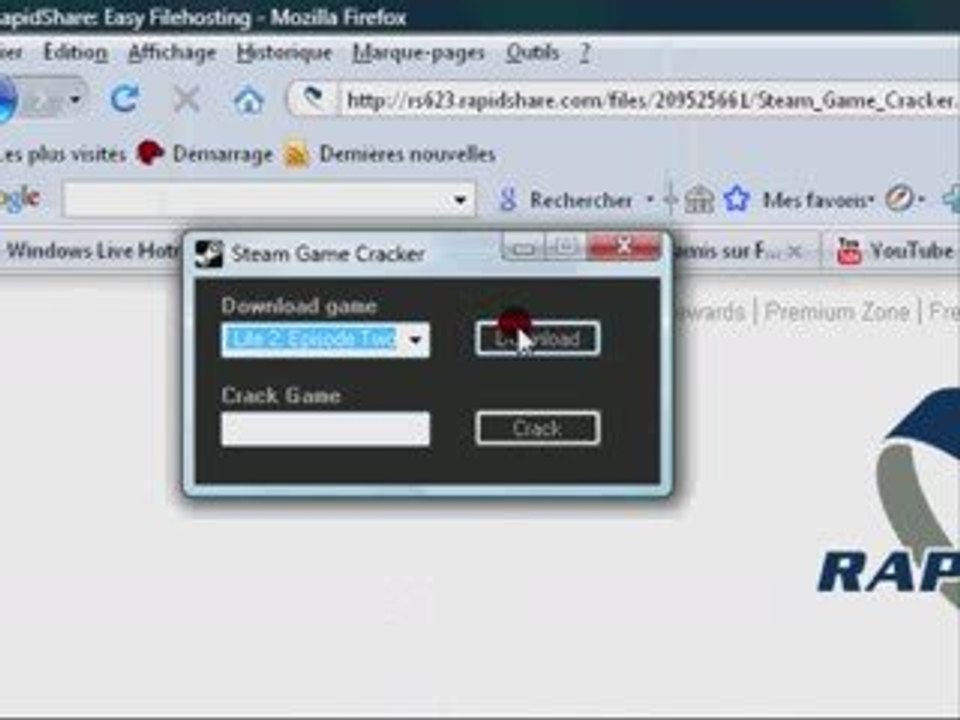Viewport: 960px width, 720px height.
Task: Open the compass icon dropdown arrow
Action: tap(920, 198)
